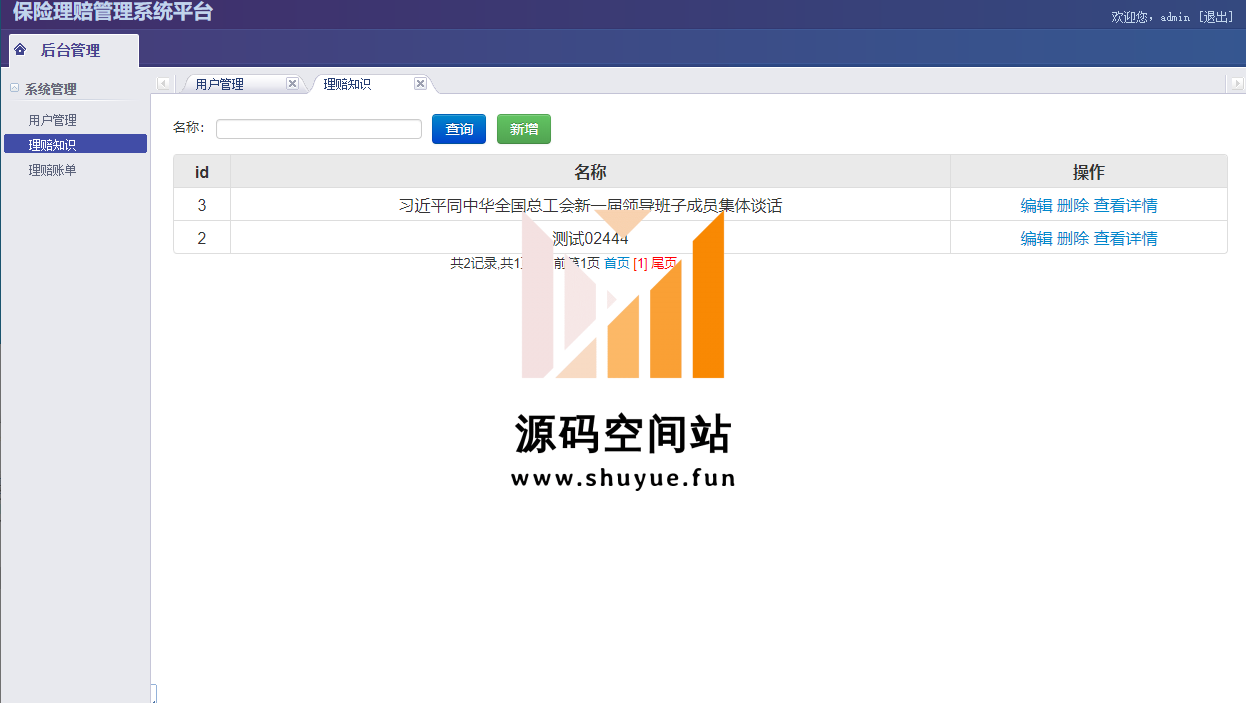Image resolution: width=1246 pixels, height=703 pixels.
Task: Click the 操作 column header
Action: (1089, 172)
